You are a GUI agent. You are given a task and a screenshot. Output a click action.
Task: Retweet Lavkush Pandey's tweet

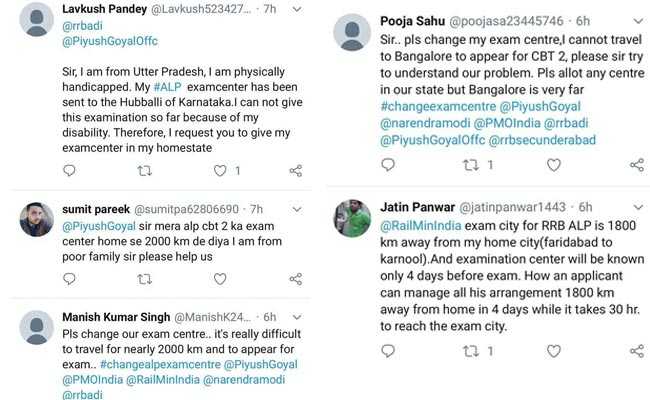pyautogui.click(x=145, y=171)
